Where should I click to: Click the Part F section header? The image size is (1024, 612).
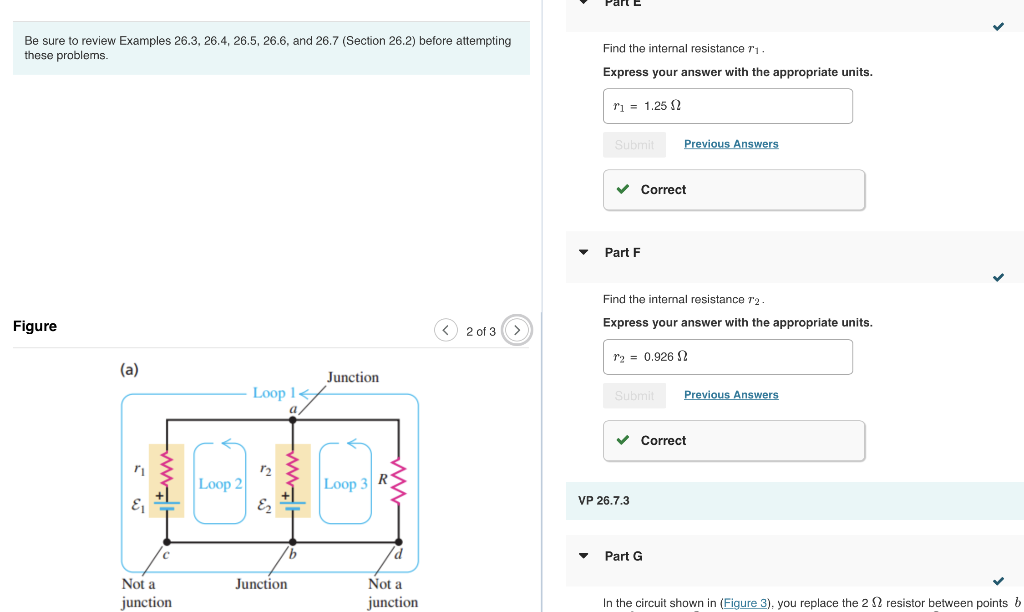tap(623, 253)
